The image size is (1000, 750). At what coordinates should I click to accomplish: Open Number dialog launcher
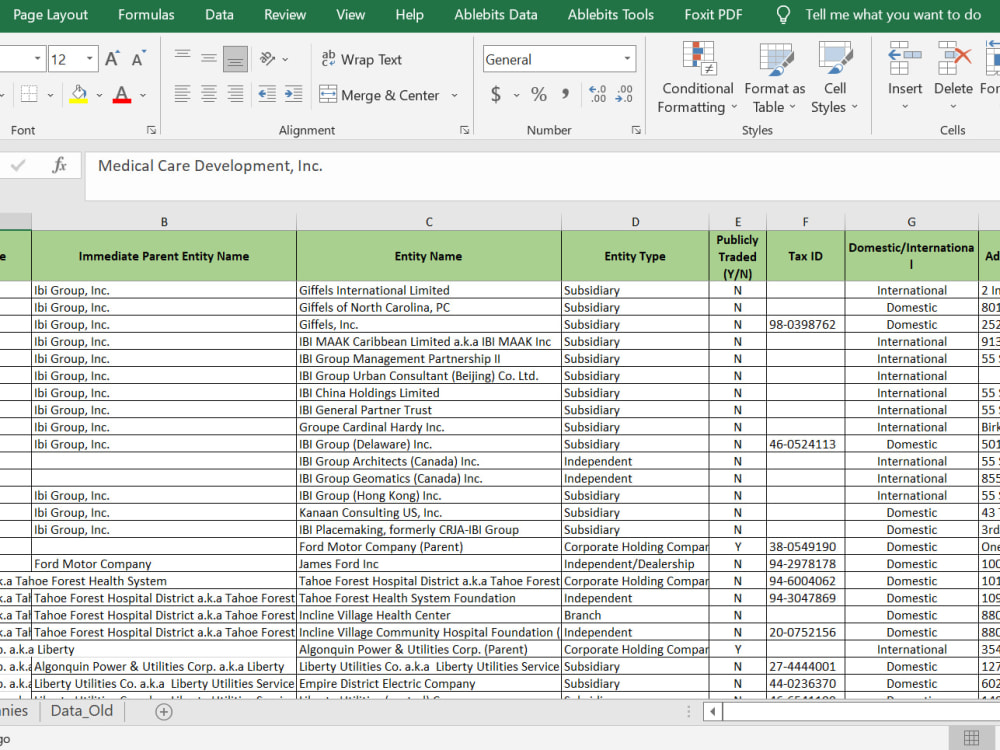tap(636, 130)
